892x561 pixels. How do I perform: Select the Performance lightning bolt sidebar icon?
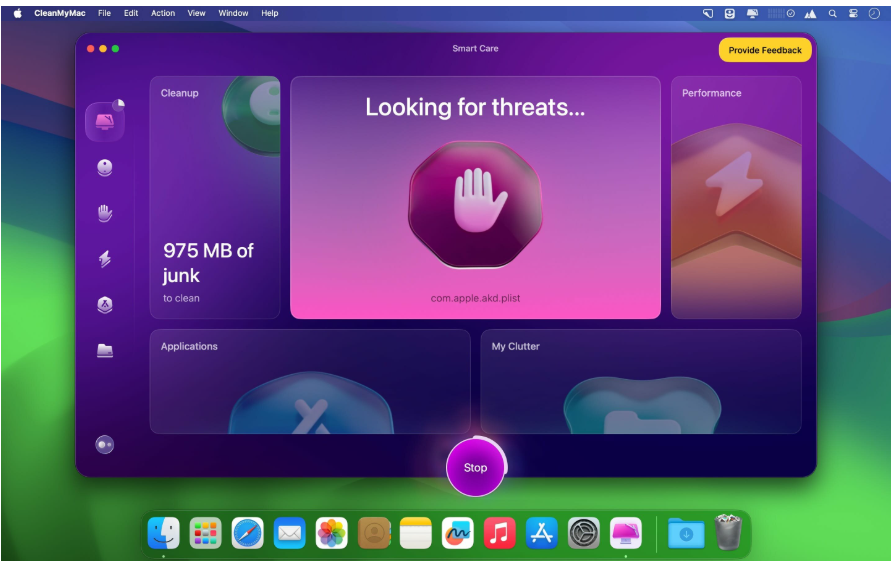(x=105, y=259)
